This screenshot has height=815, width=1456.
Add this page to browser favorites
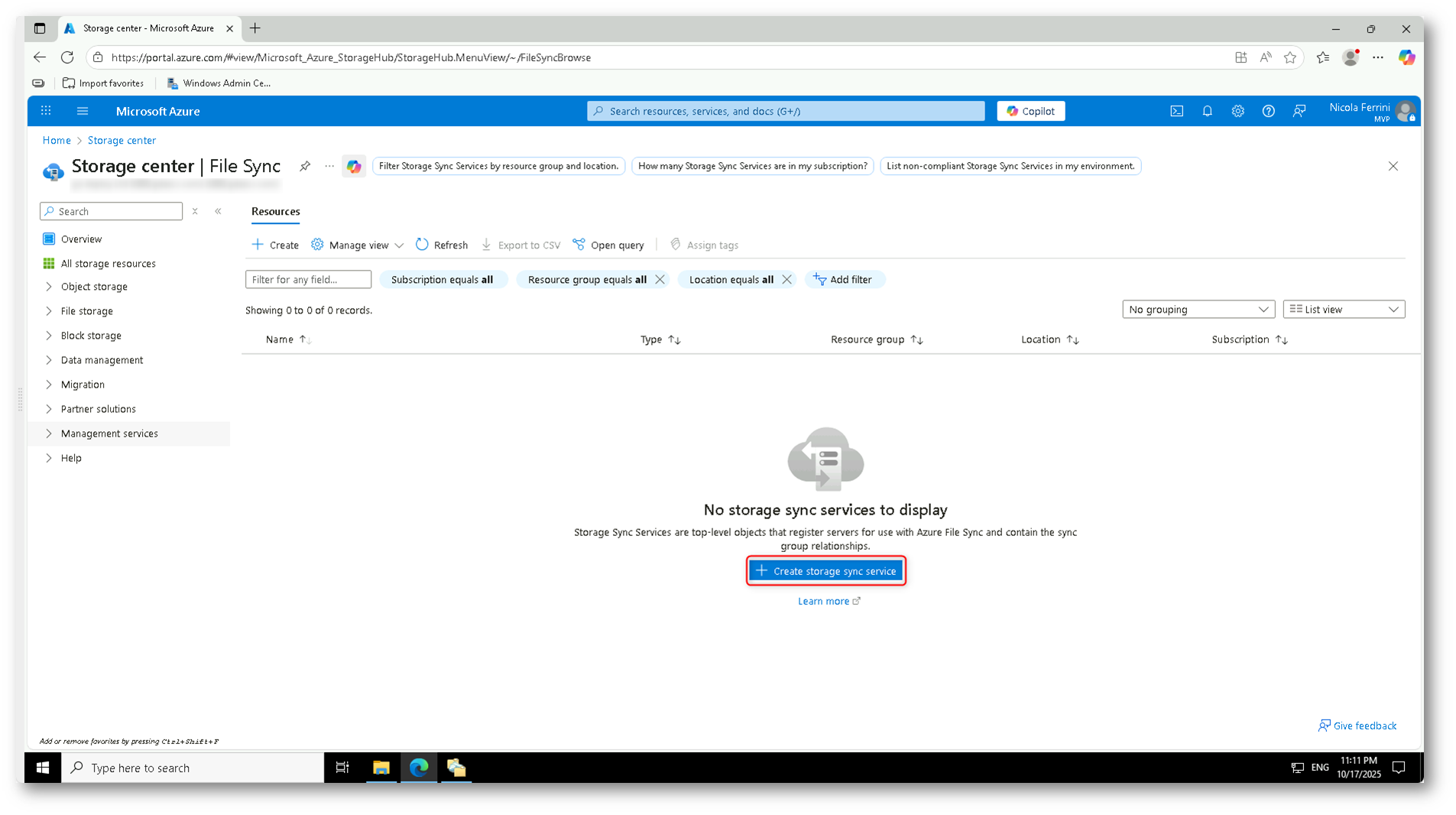[x=1290, y=57]
